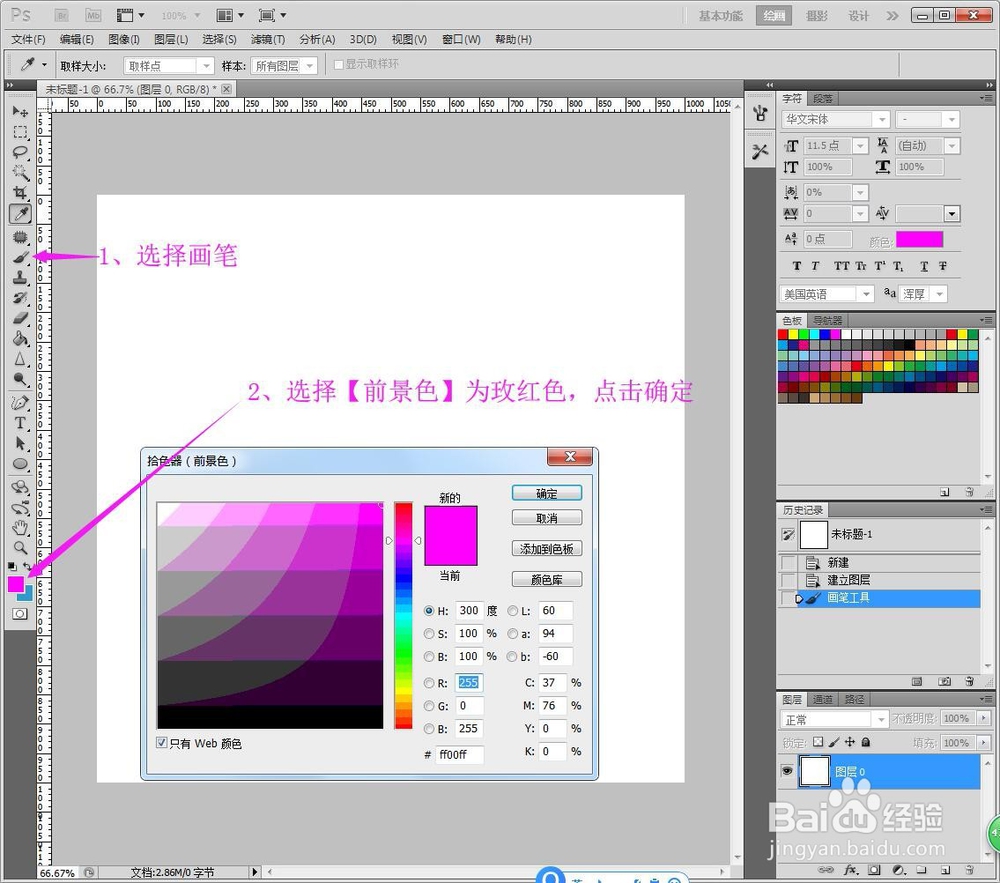The image size is (1000, 883).
Task: Hide 图层 0 with eye icon
Action: click(788, 771)
